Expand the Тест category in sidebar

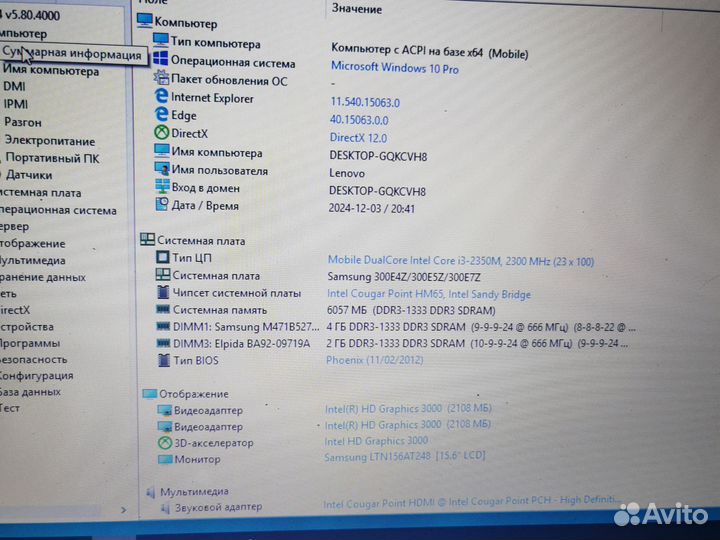[x=10, y=408]
